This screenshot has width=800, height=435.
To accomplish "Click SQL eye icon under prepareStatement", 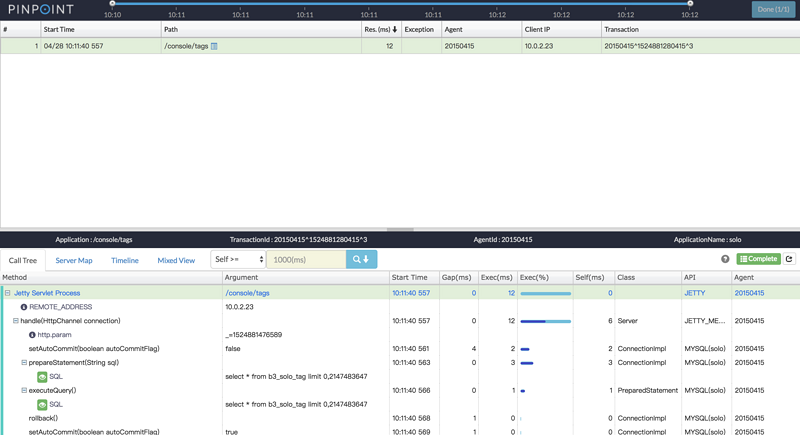I will pyautogui.click(x=42, y=377).
